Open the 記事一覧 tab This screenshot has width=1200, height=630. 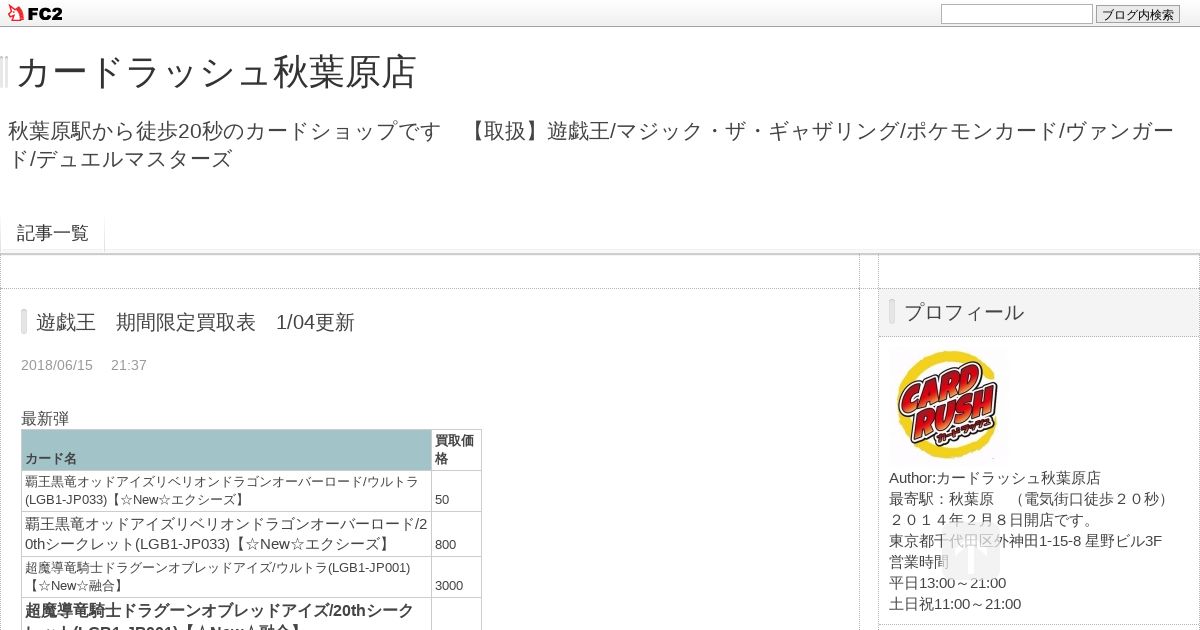pos(53,233)
